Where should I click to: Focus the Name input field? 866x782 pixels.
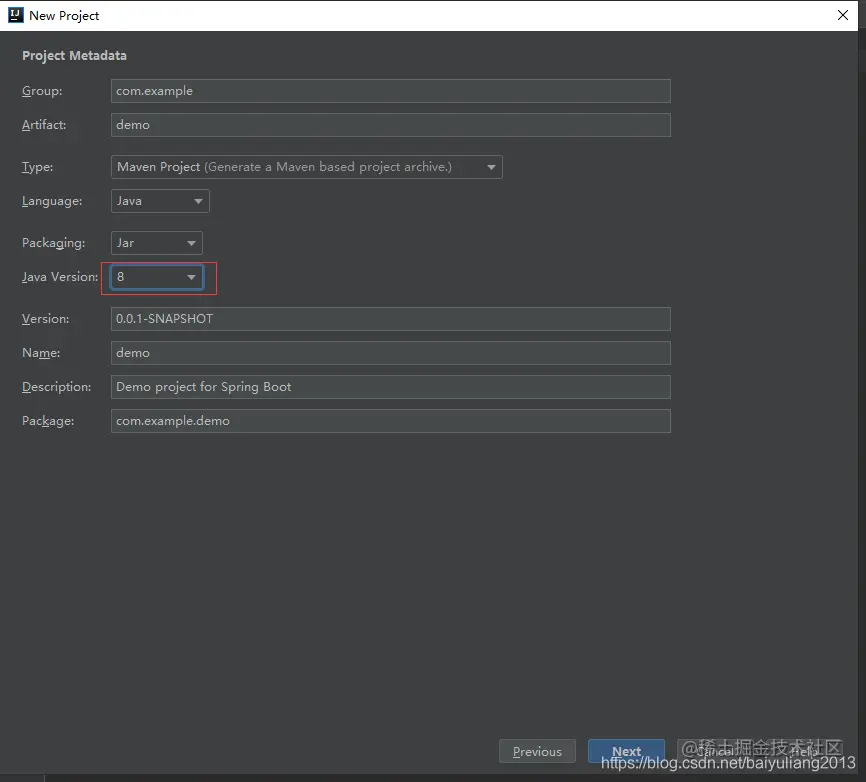tap(390, 353)
